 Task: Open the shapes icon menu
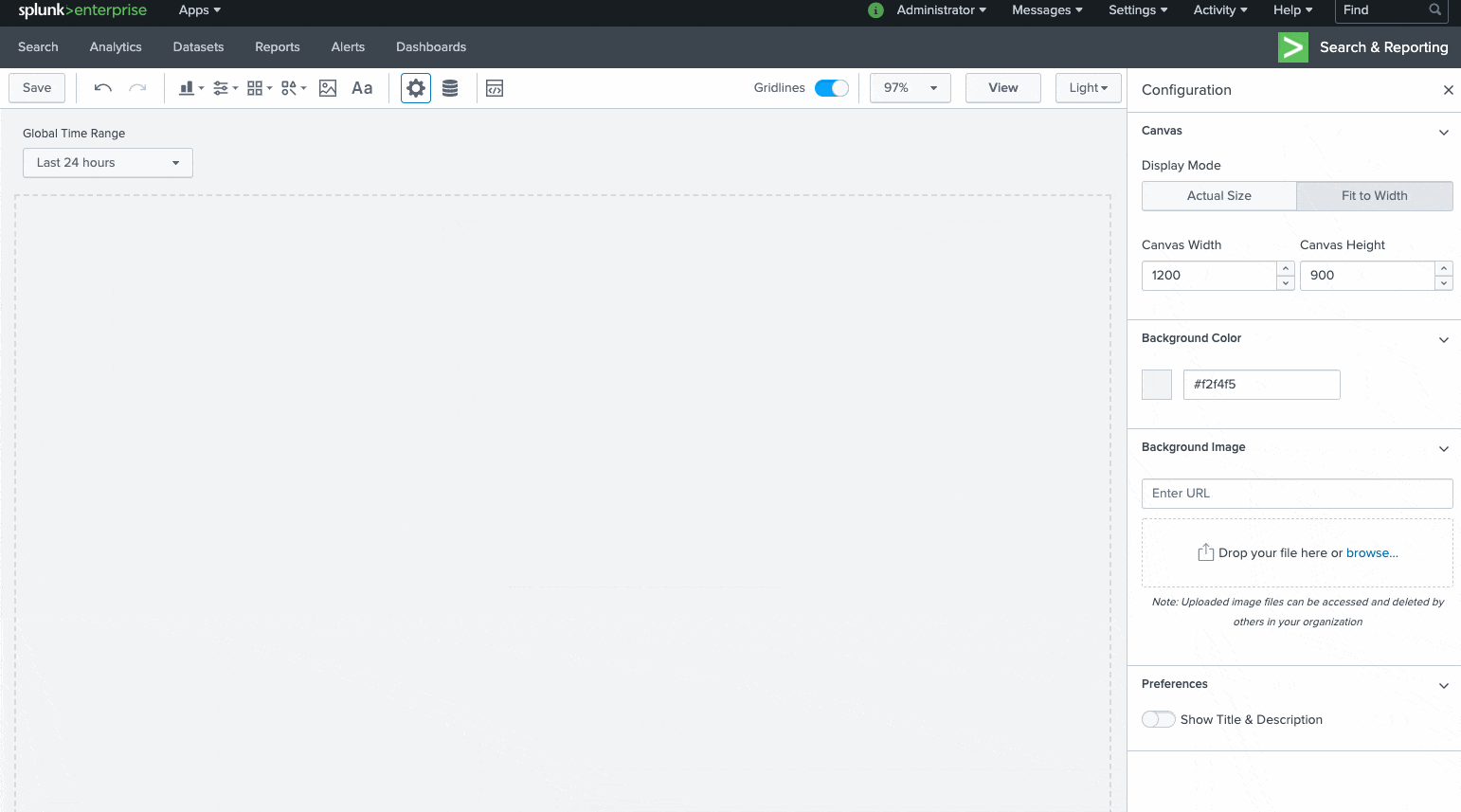(294, 88)
